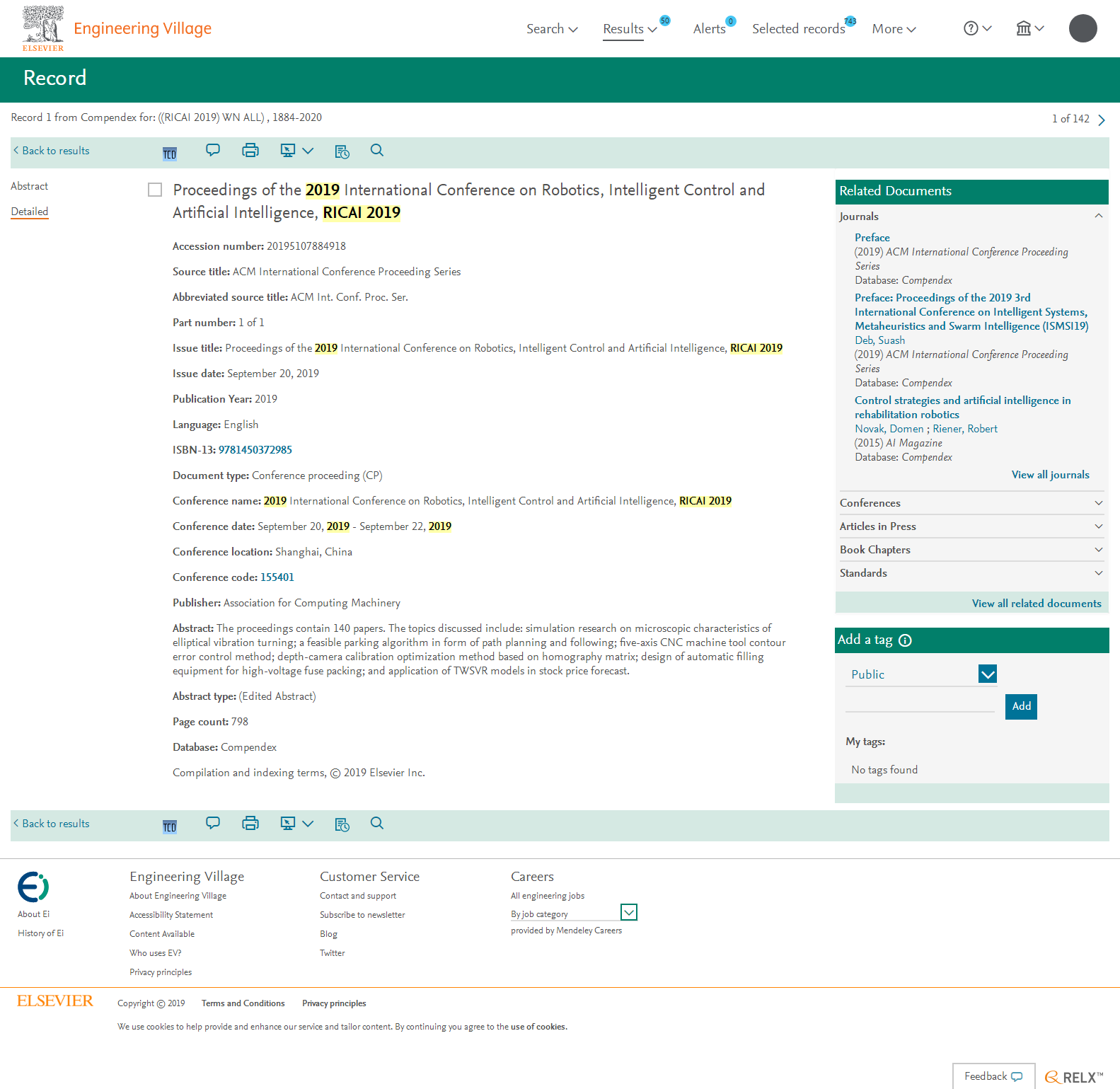Image resolution: width=1120 pixels, height=1089 pixels.
Task: Click the bottom toolbar save-to-folder icon
Action: tap(342, 824)
